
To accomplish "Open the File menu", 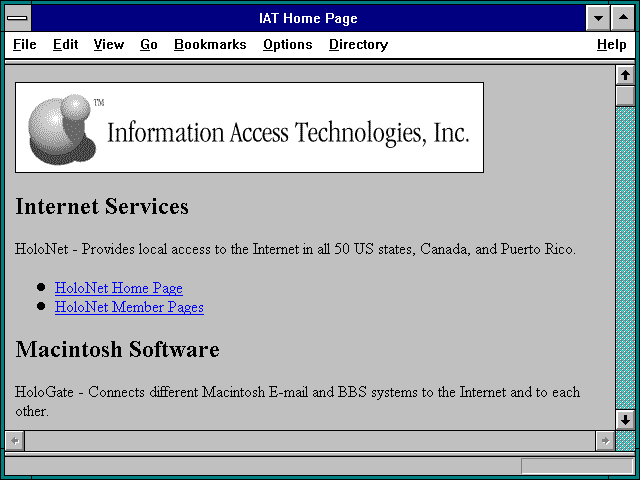I will pos(24,44).
